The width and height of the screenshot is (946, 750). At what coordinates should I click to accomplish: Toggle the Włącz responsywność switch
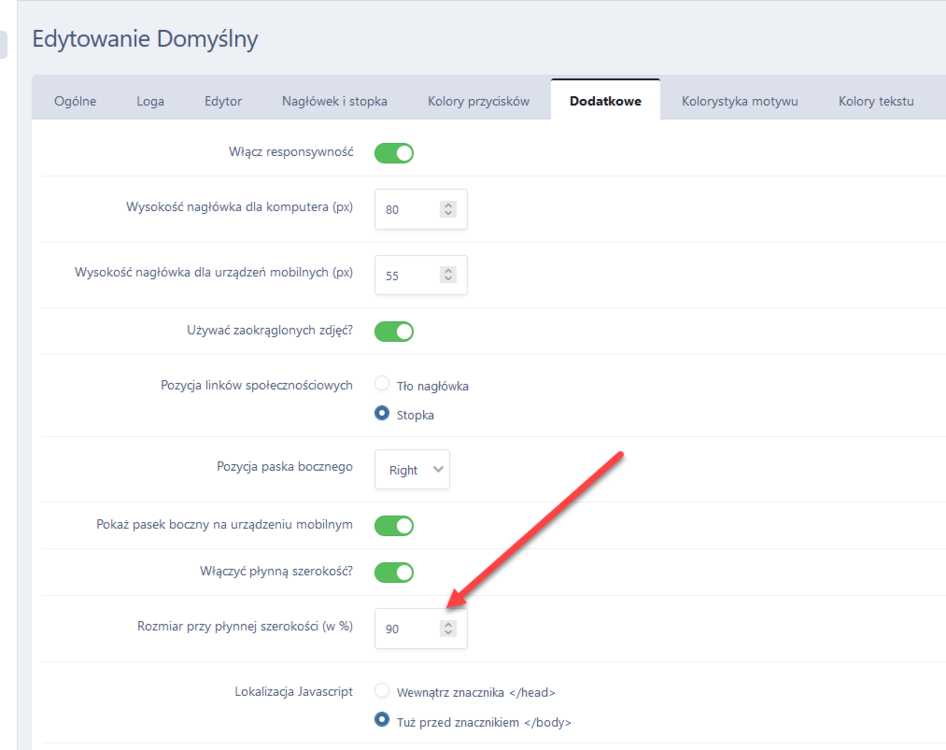tap(394, 153)
